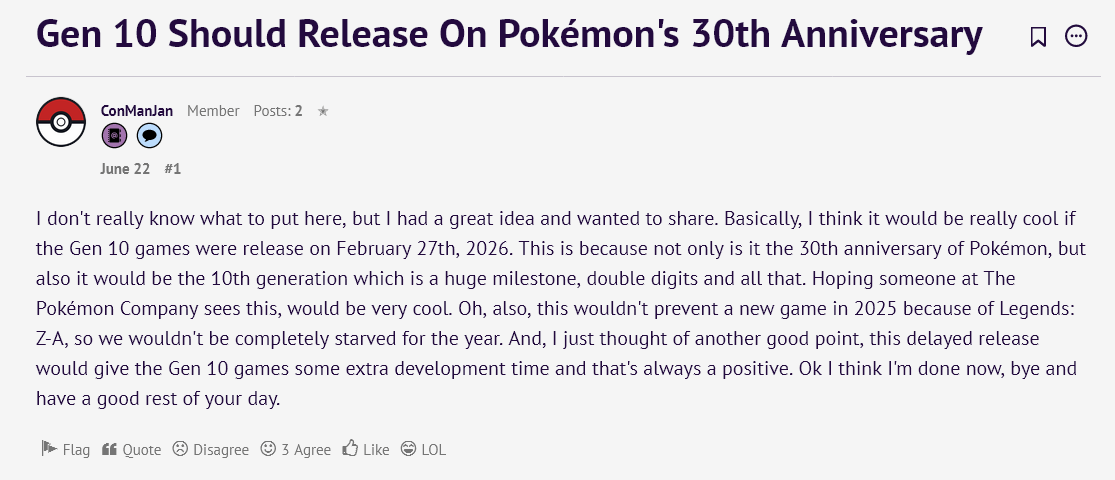The width and height of the screenshot is (1115, 480).
Task: Click ConManJan's Poké Ball avatar
Action: (x=61, y=122)
